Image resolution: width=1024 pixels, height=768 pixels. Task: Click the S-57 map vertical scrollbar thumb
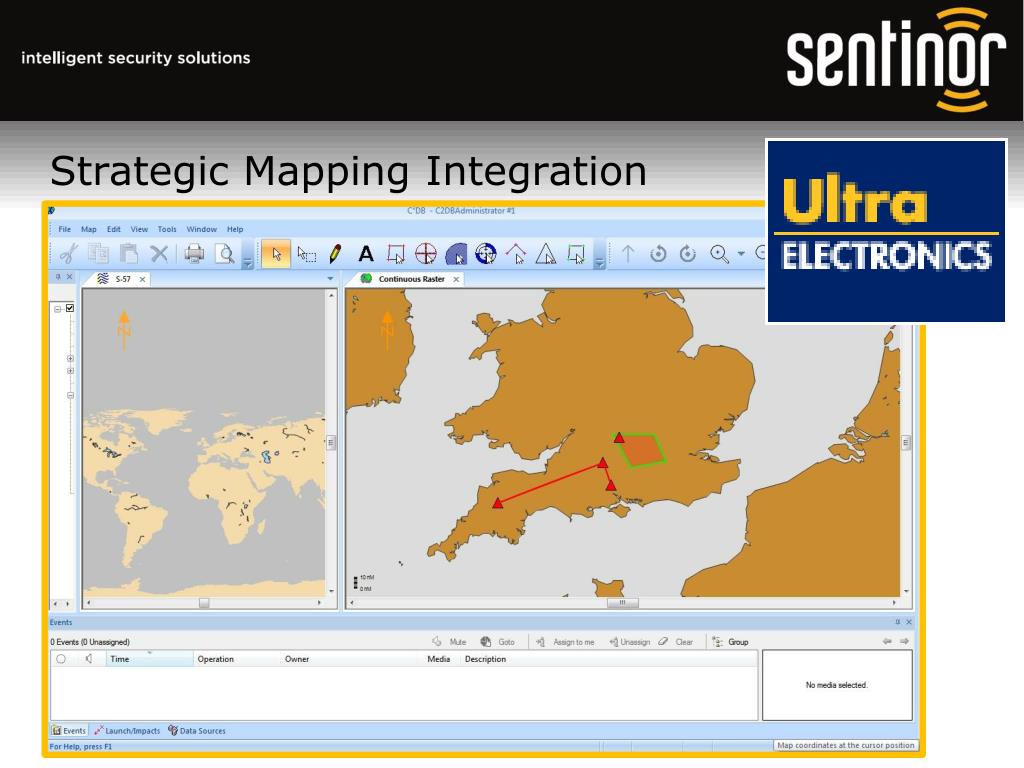331,443
